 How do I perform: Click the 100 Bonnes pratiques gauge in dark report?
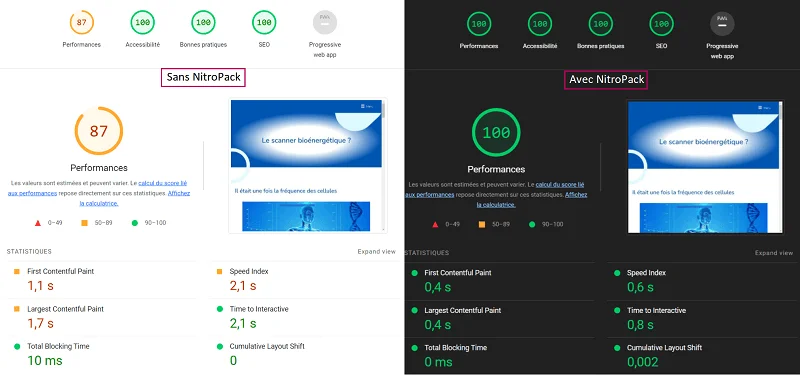pyautogui.click(x=601, y=24)
